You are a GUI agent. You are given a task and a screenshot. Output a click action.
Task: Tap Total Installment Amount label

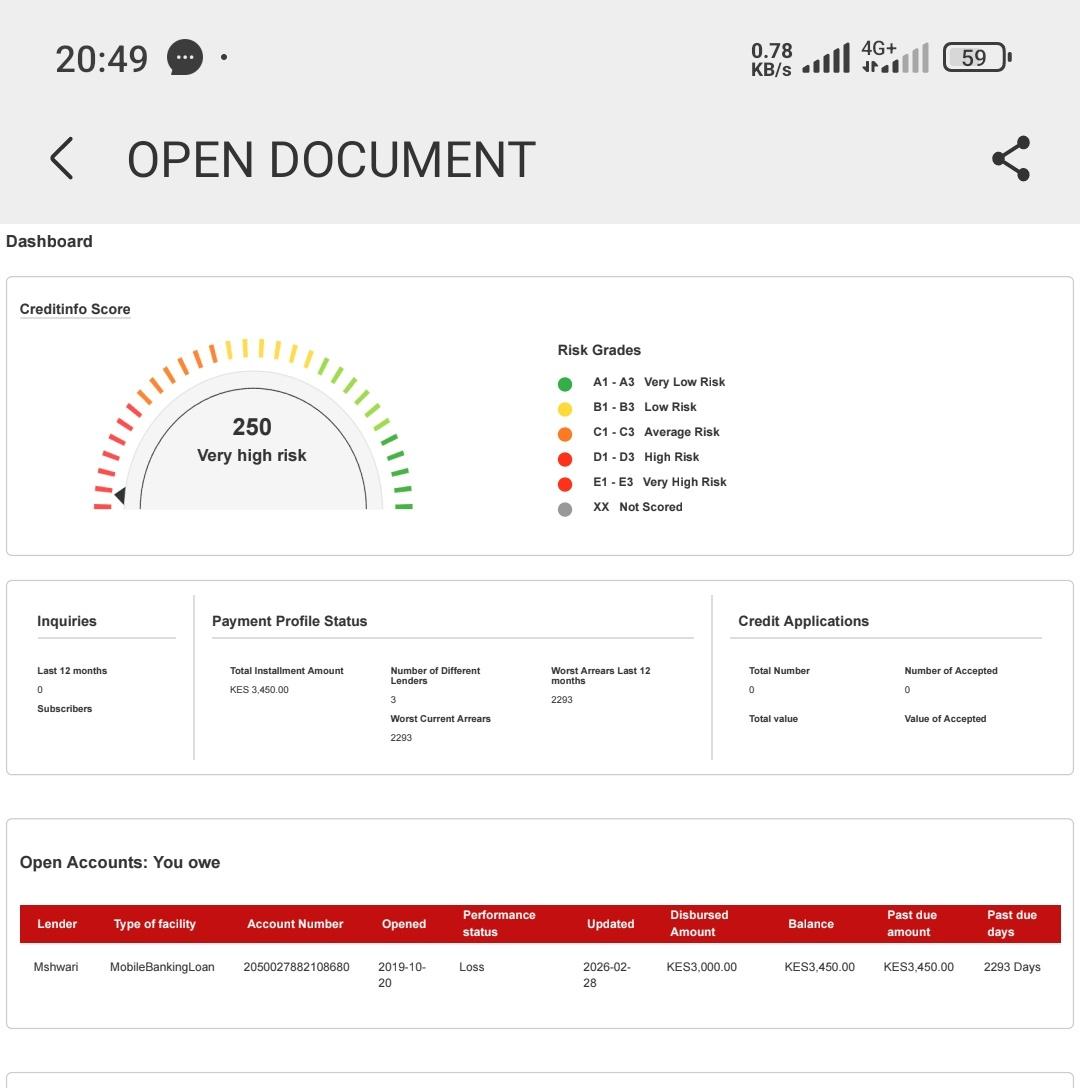point(287,670)
